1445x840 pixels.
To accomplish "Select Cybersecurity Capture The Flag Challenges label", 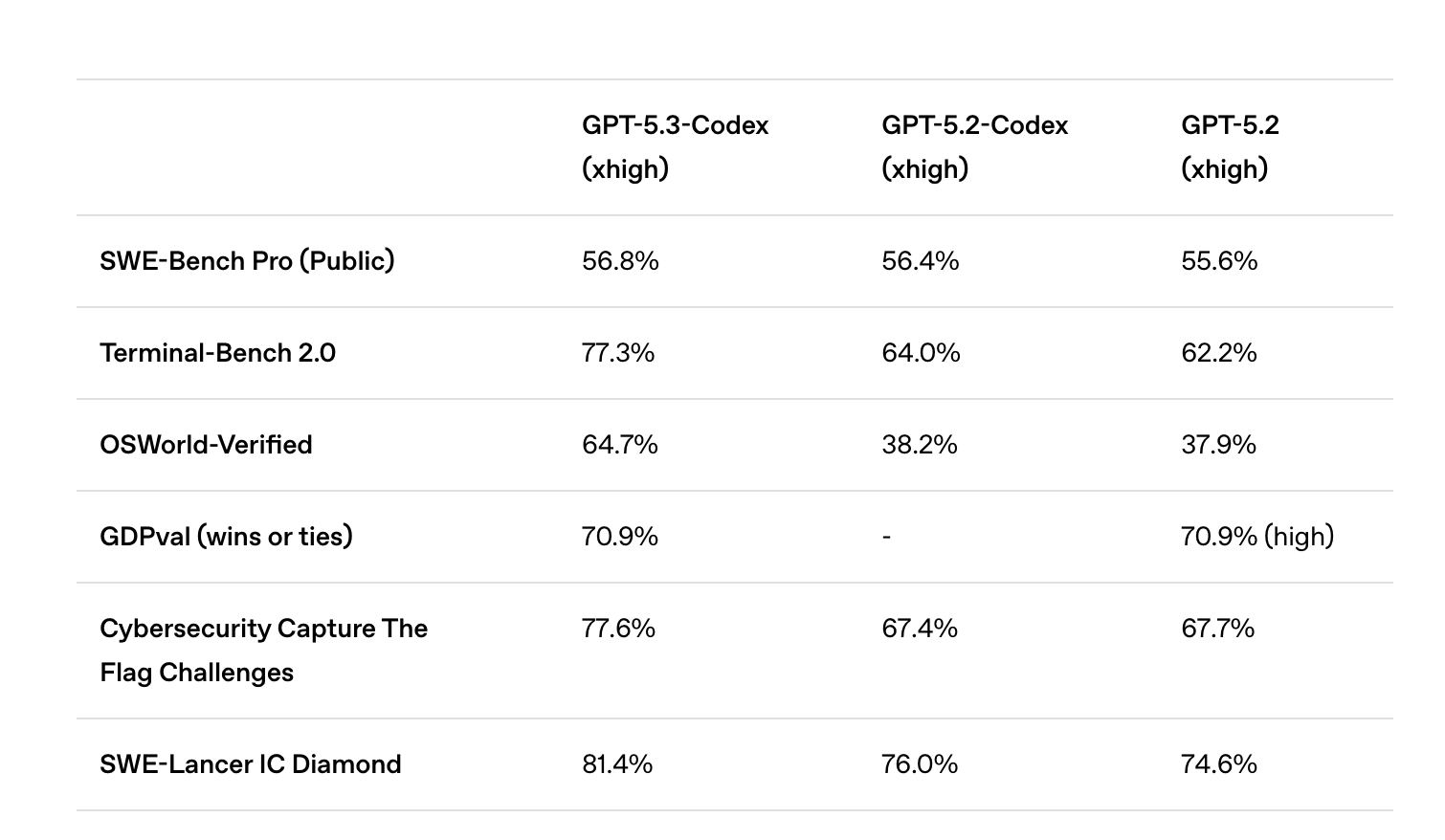I will (x=263, y=650).
